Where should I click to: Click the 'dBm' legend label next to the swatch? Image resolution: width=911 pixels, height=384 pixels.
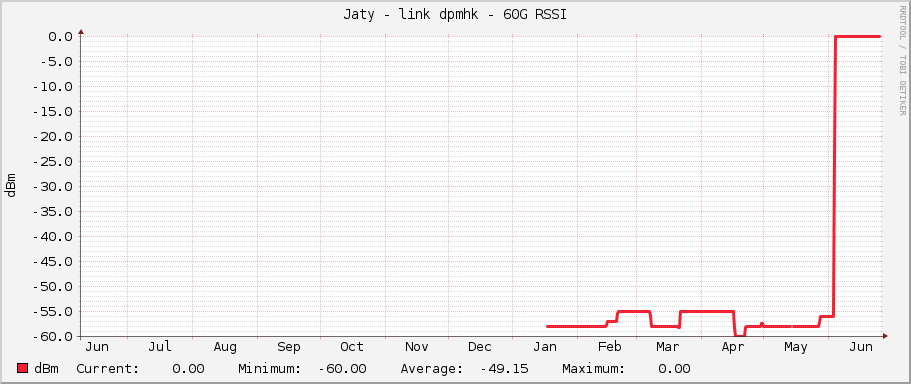point(46,369)
